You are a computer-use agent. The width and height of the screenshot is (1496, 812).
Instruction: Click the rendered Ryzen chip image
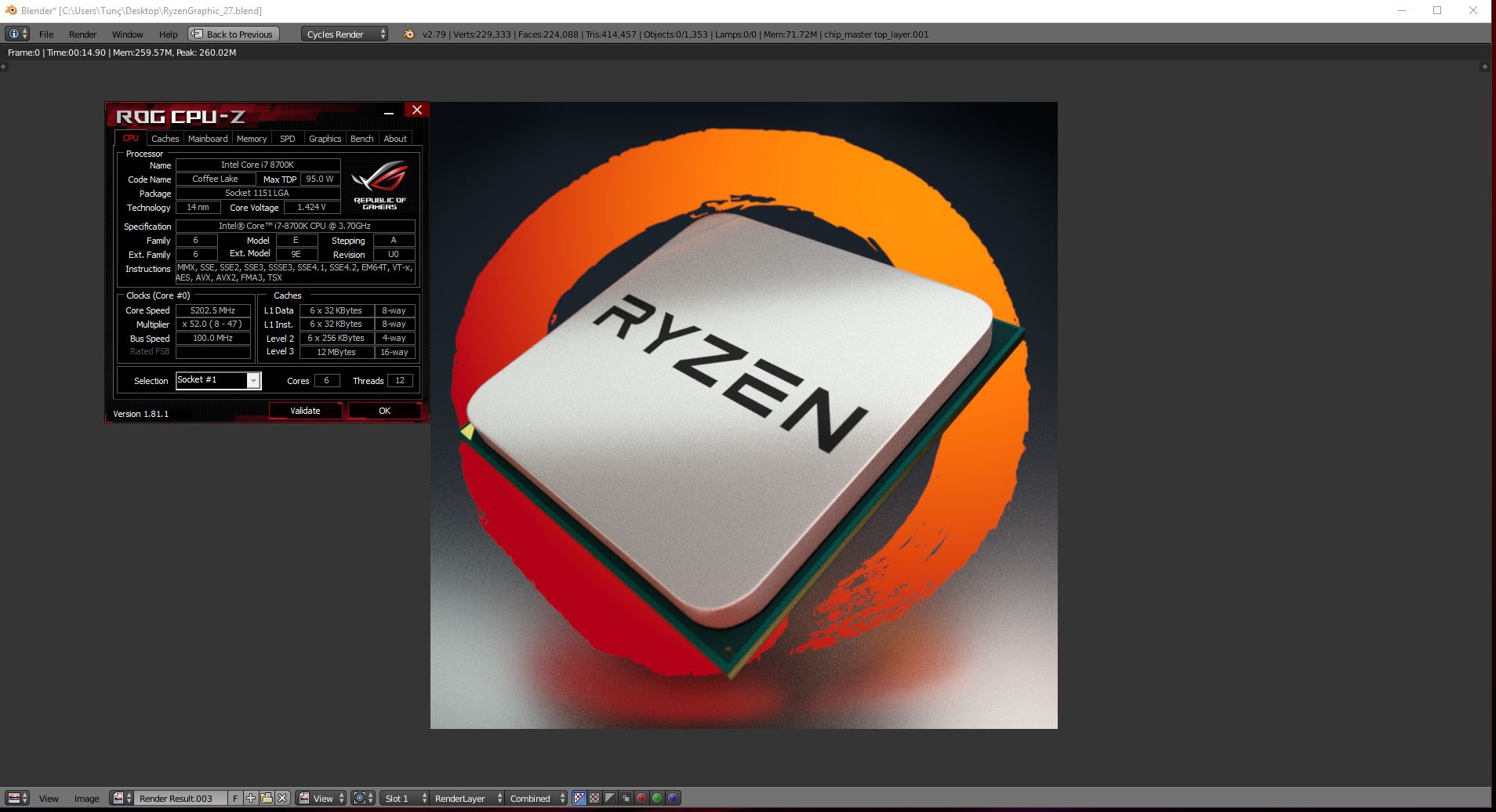(743, 415)
